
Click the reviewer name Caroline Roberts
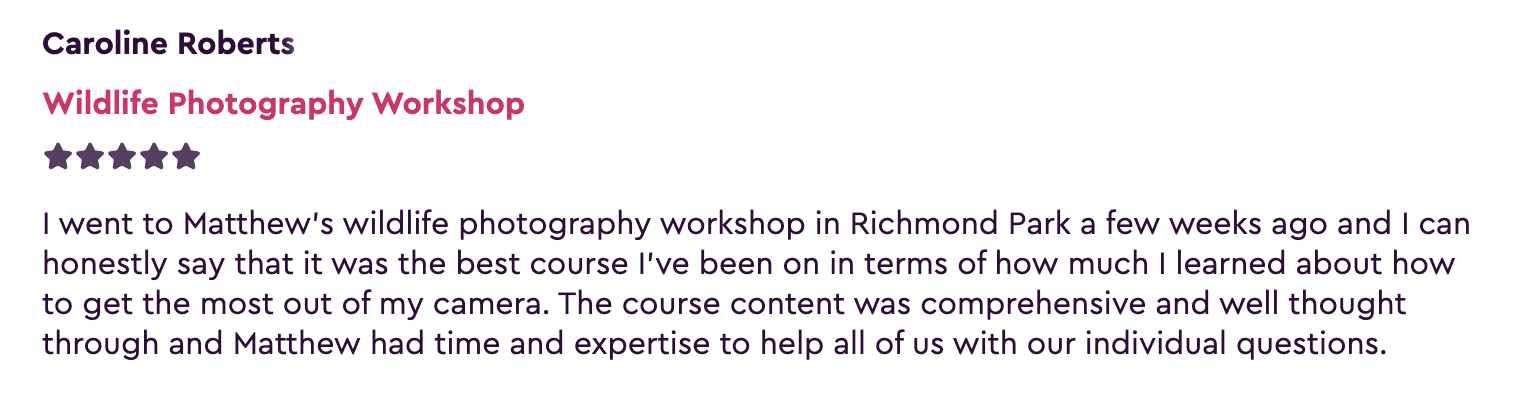click(x=169, y=44)
